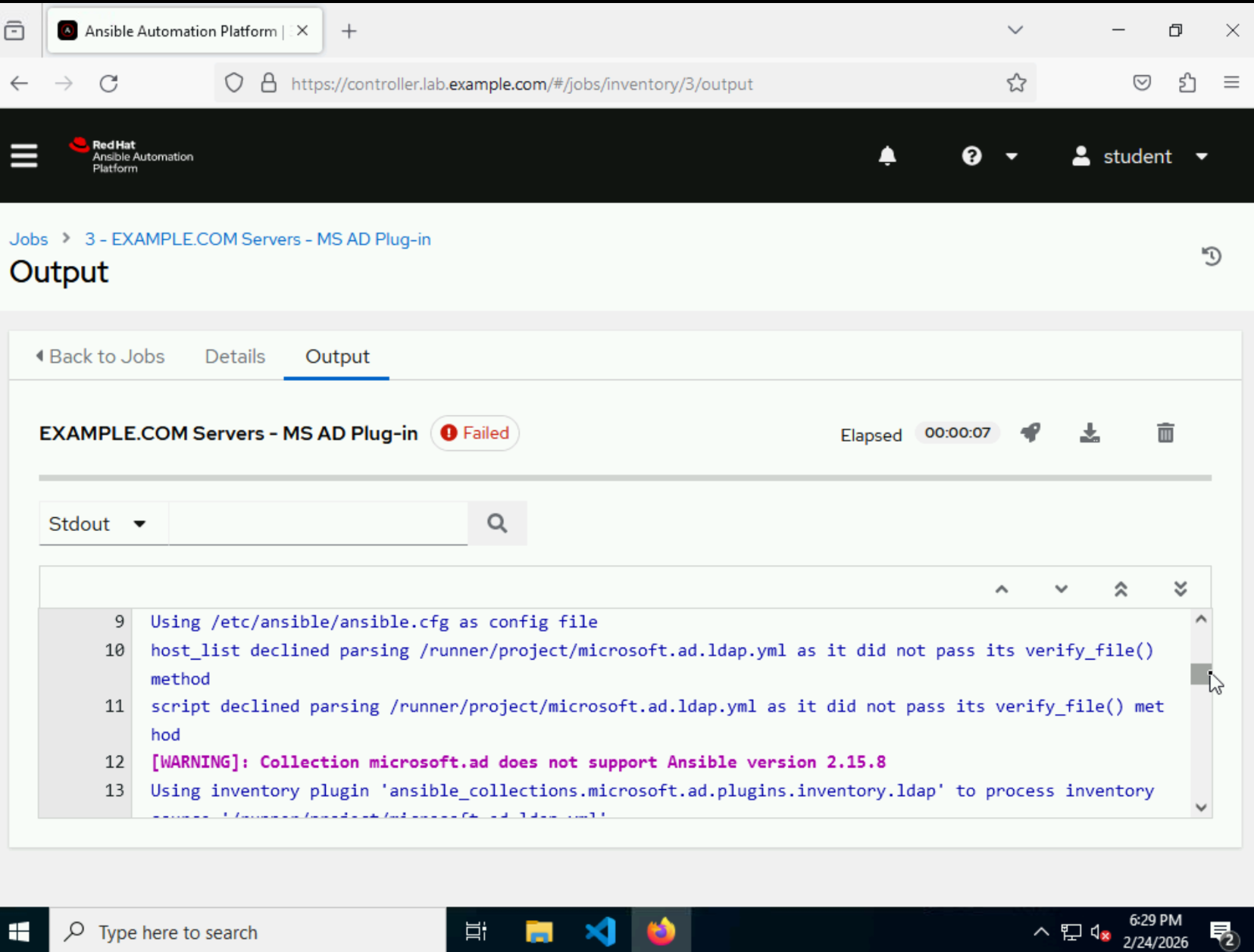Relaunch job with the rocket icon
Image resolution: width=1254 pixels, height=952 pixels.
(1030, 433)
